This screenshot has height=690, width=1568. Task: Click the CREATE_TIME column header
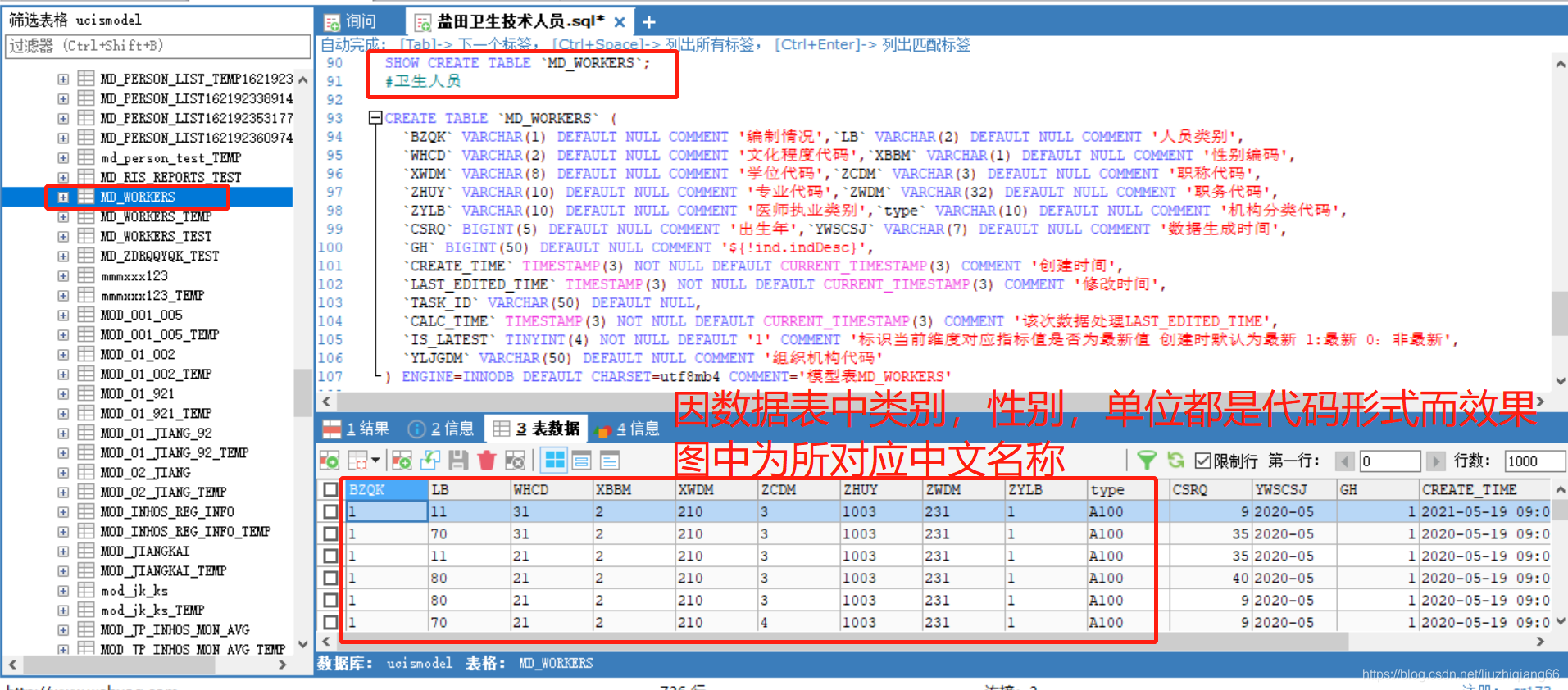pyautogui.click(x=1484, y=489)
